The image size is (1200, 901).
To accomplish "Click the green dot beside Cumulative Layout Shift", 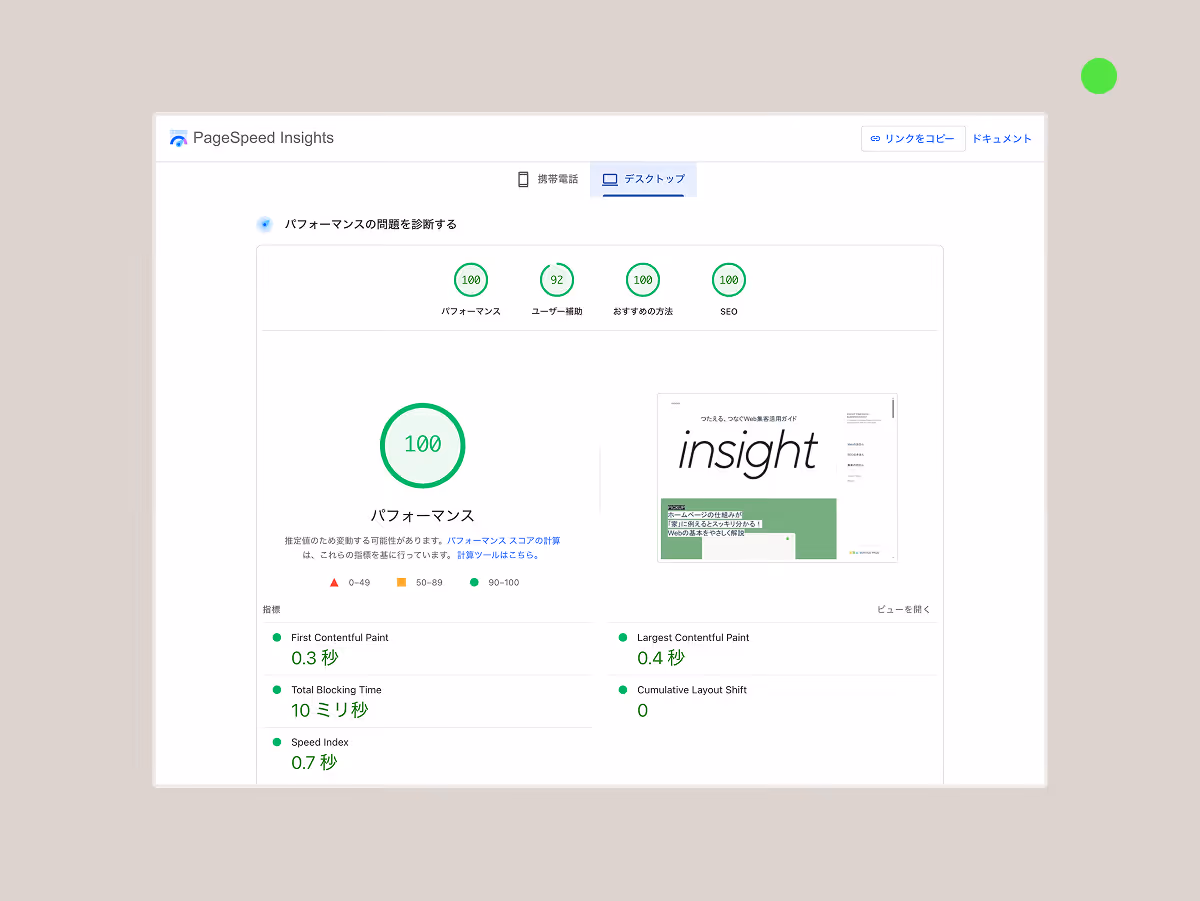I will pyautogui.click(x=623, y=689).
